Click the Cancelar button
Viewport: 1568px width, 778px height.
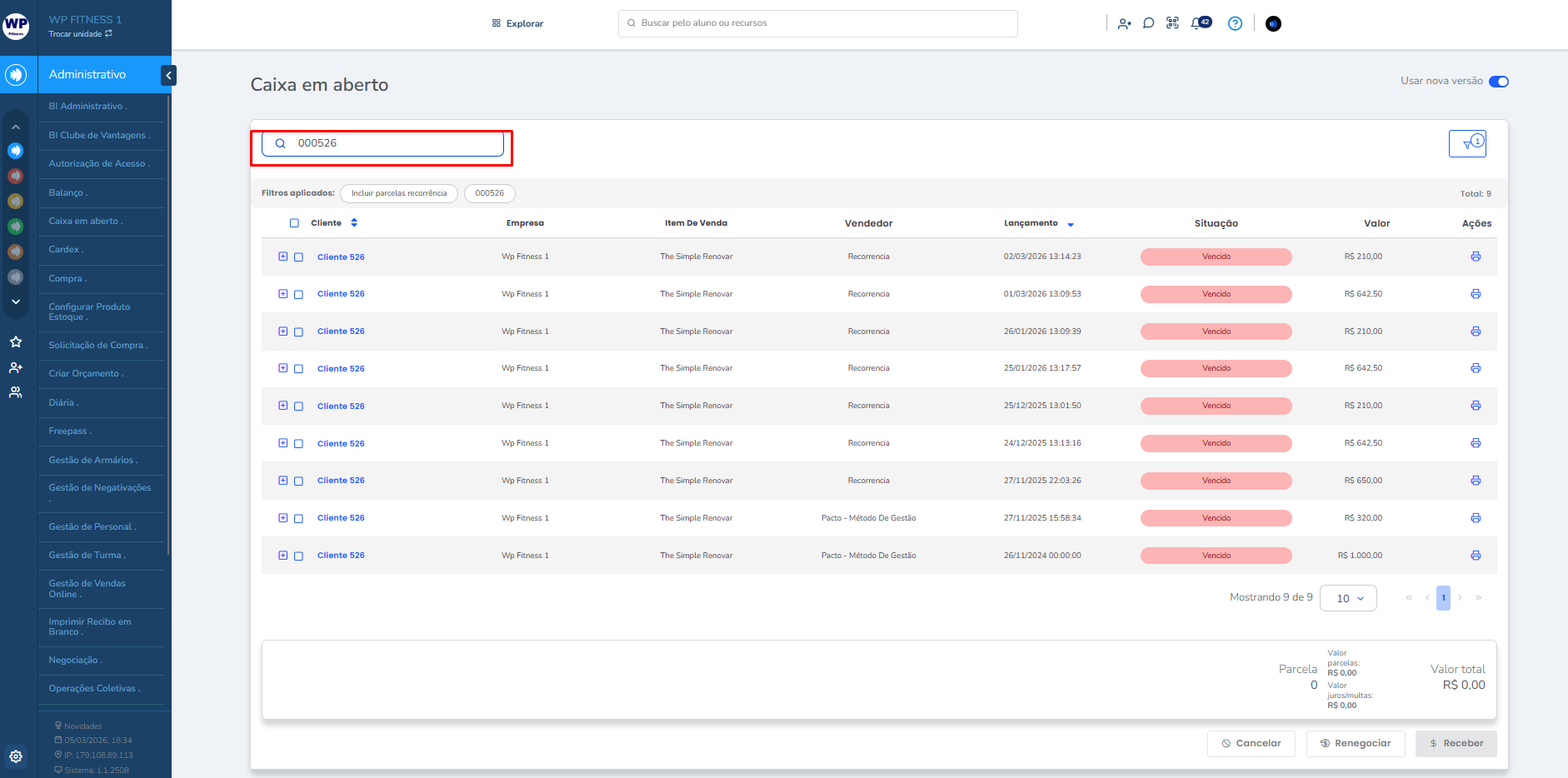pyautogui.click(x=1251, y=743)
